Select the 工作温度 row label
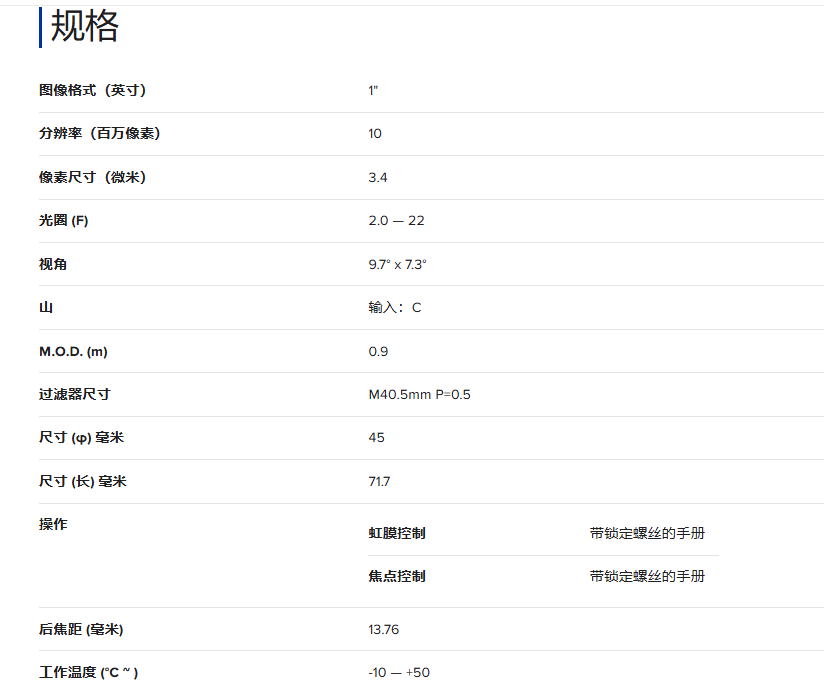Image resolution: width=824 pixels, height=694 pixels. pos(88,672)
